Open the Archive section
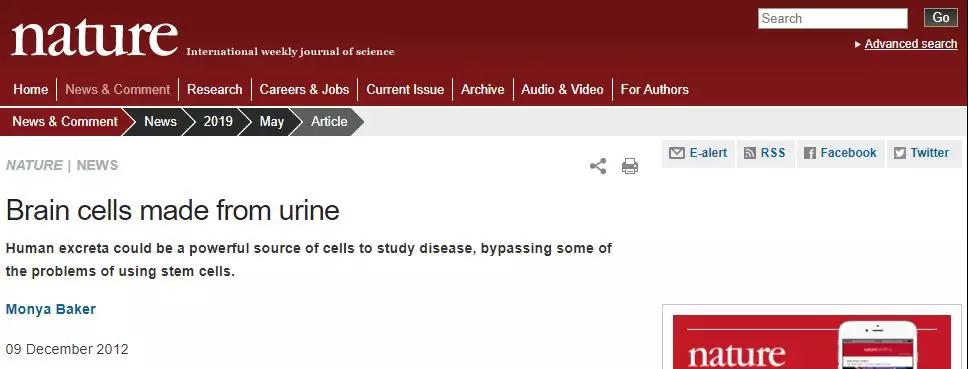 click(x=482, y=89)
